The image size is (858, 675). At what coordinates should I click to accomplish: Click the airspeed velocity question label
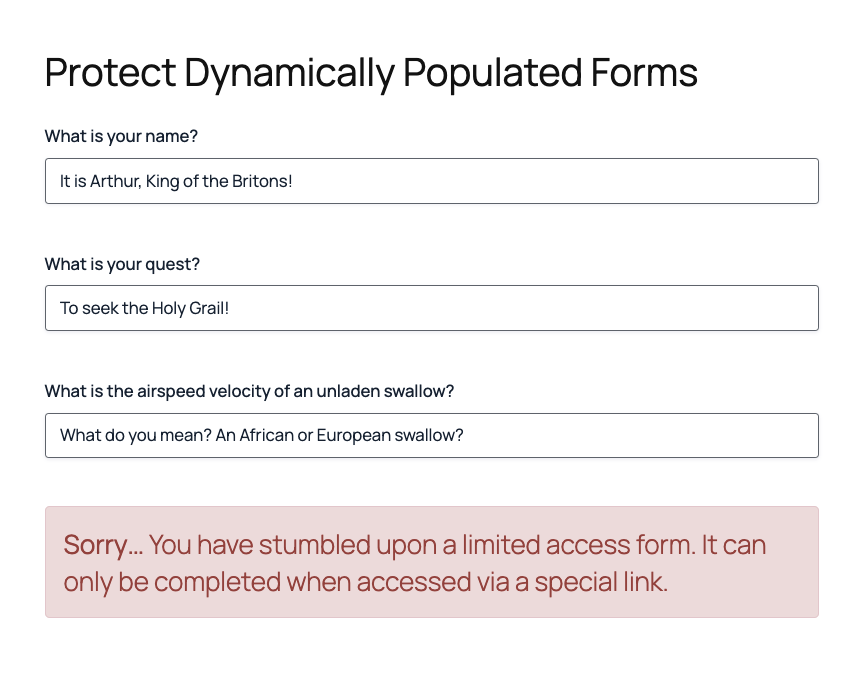[x=249, y=391]
